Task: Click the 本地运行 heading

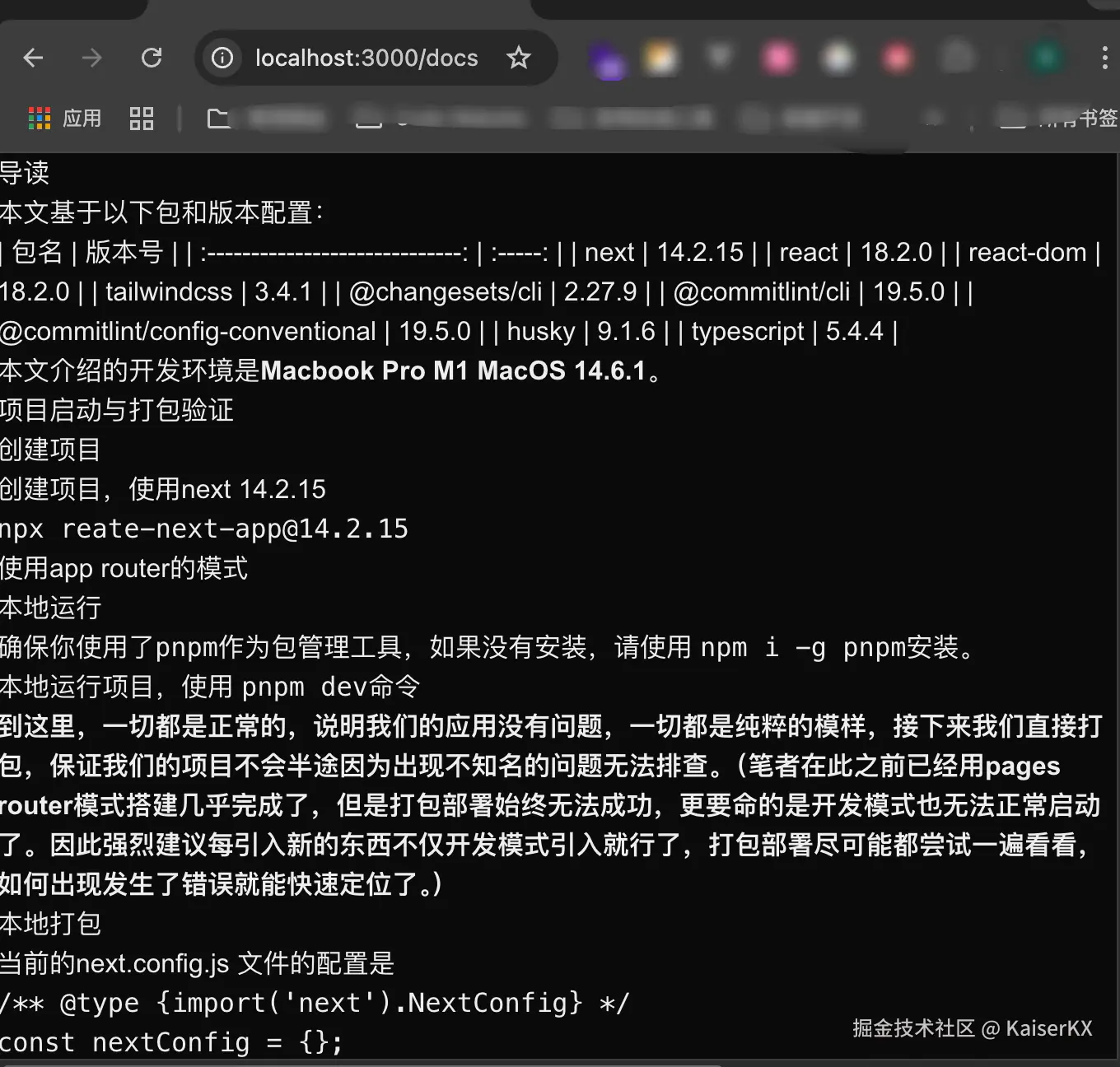Action: tap(51, 608)
